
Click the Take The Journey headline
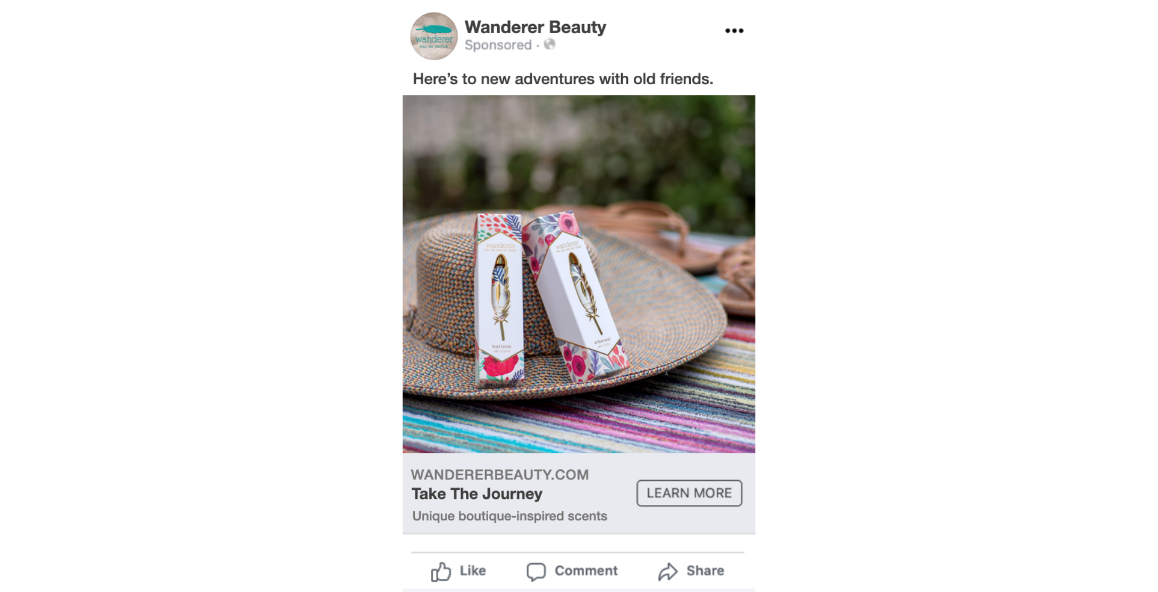pyautogui.click(x=477, y=494)
